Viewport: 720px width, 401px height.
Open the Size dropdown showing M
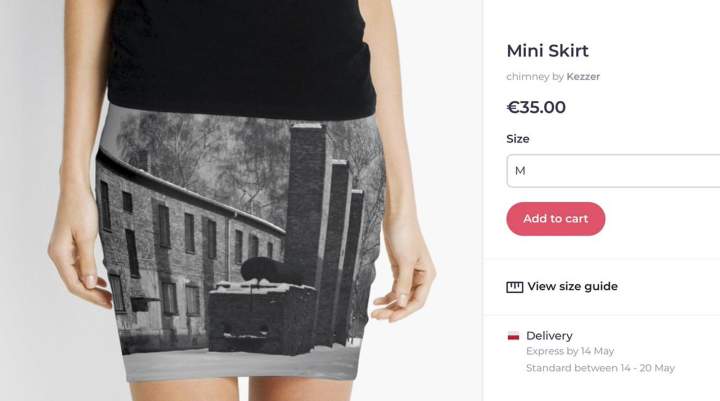click(x=613, y=171)
